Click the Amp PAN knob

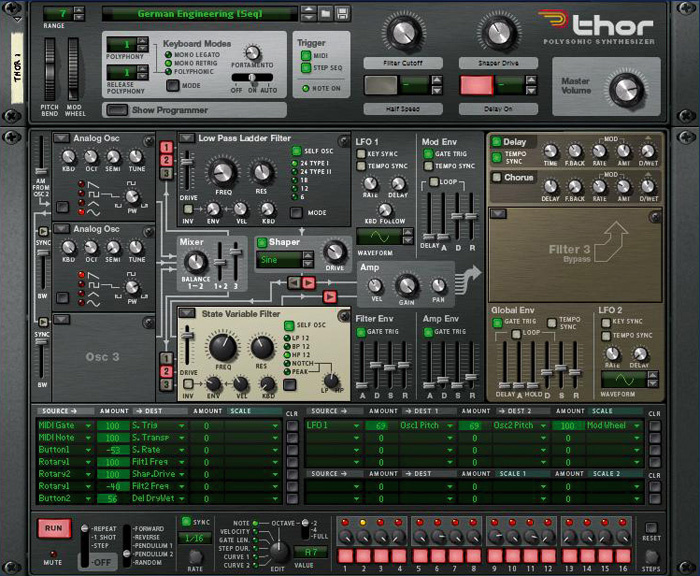(x=438, y=285)
